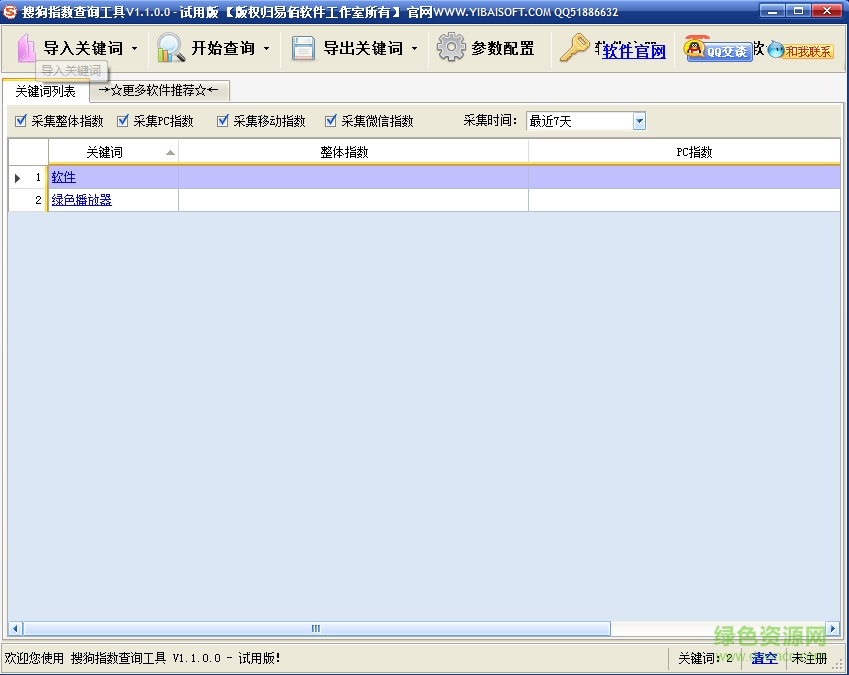Toggle the 采集微信指数 checkbox off
The height and width of the screenshot is (675, 849).
[x=331, y=120]
